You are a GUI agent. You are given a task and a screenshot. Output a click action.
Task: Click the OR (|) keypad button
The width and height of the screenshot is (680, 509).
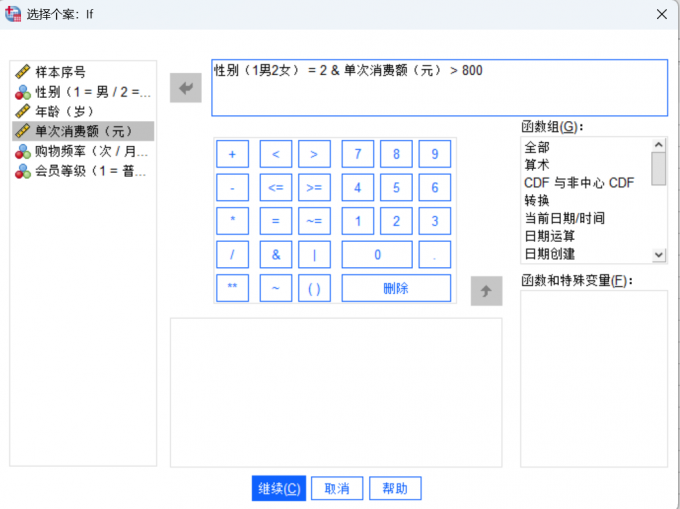pos(314,254)
